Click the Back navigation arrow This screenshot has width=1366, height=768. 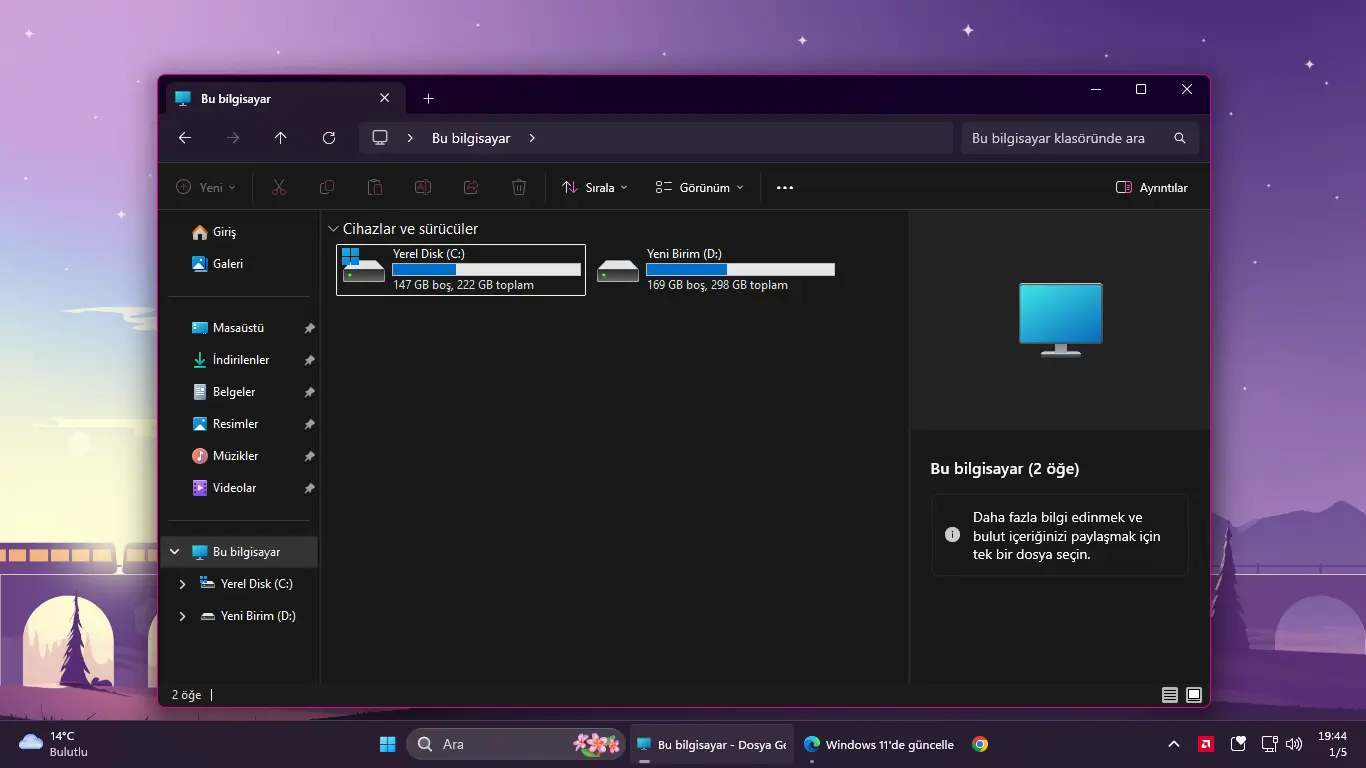(185, 138)
